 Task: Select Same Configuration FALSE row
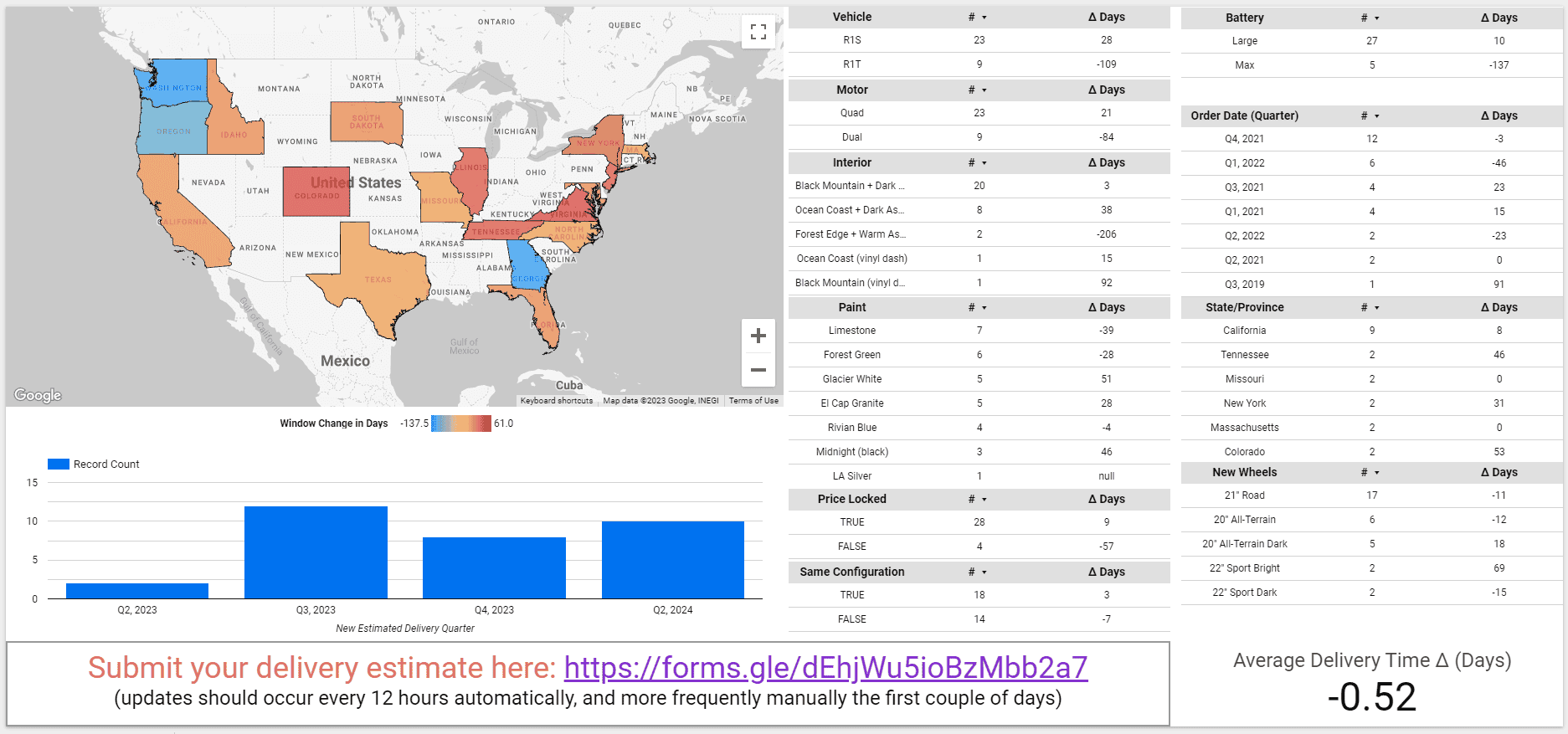click(x=979, y=619)
